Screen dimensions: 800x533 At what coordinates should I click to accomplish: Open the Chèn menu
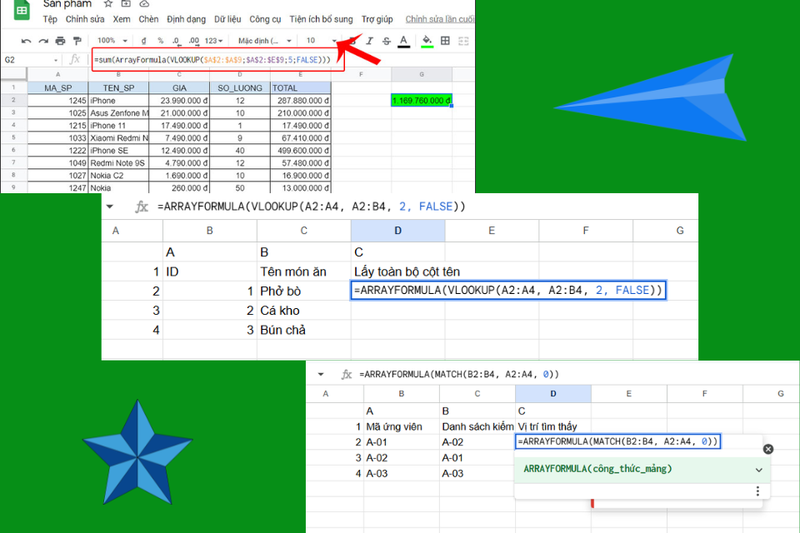point(148,19)
